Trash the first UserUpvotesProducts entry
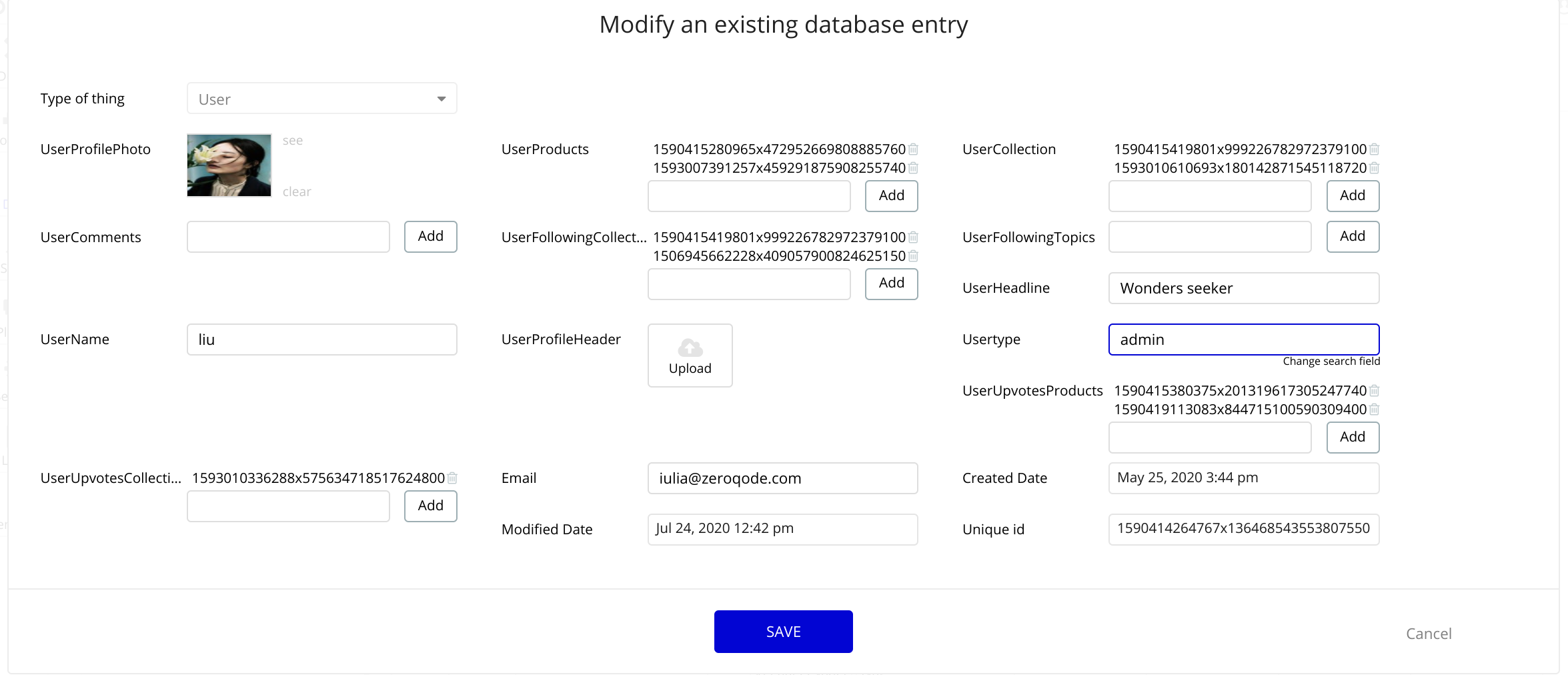This screenshot has height=675, width=1568. pyautogui.click(x=1374, y=391)
